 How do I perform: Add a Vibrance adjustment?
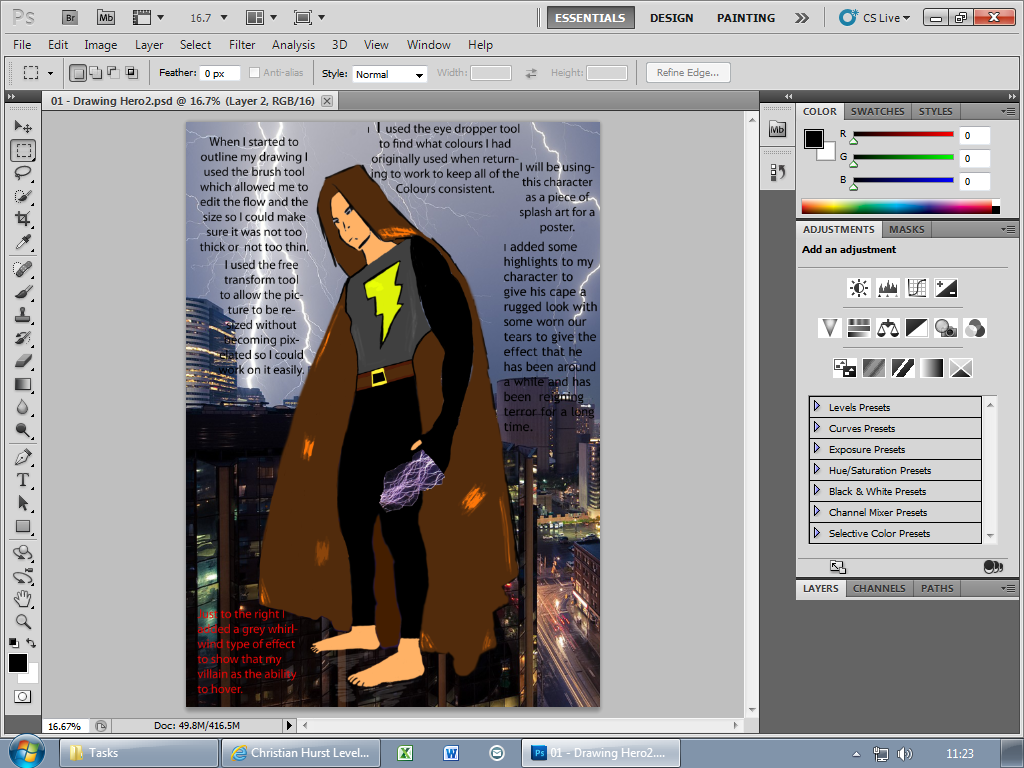(x=829, y=328)
